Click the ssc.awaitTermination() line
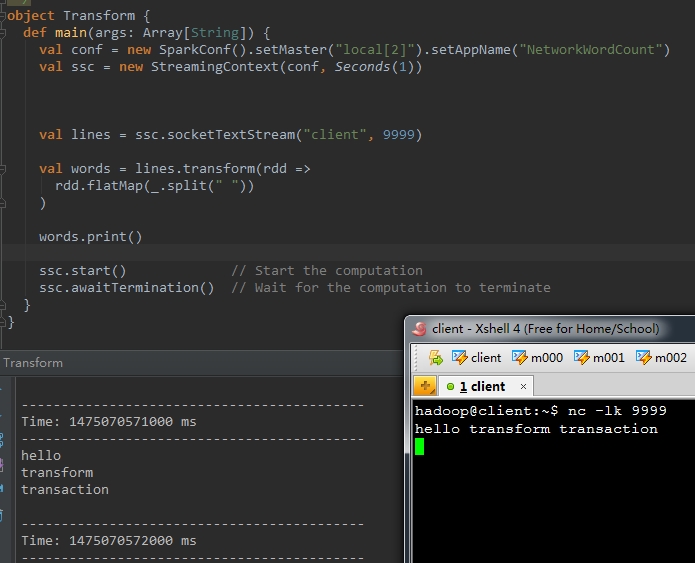695x563 pixels. click(x=127, y=288)
